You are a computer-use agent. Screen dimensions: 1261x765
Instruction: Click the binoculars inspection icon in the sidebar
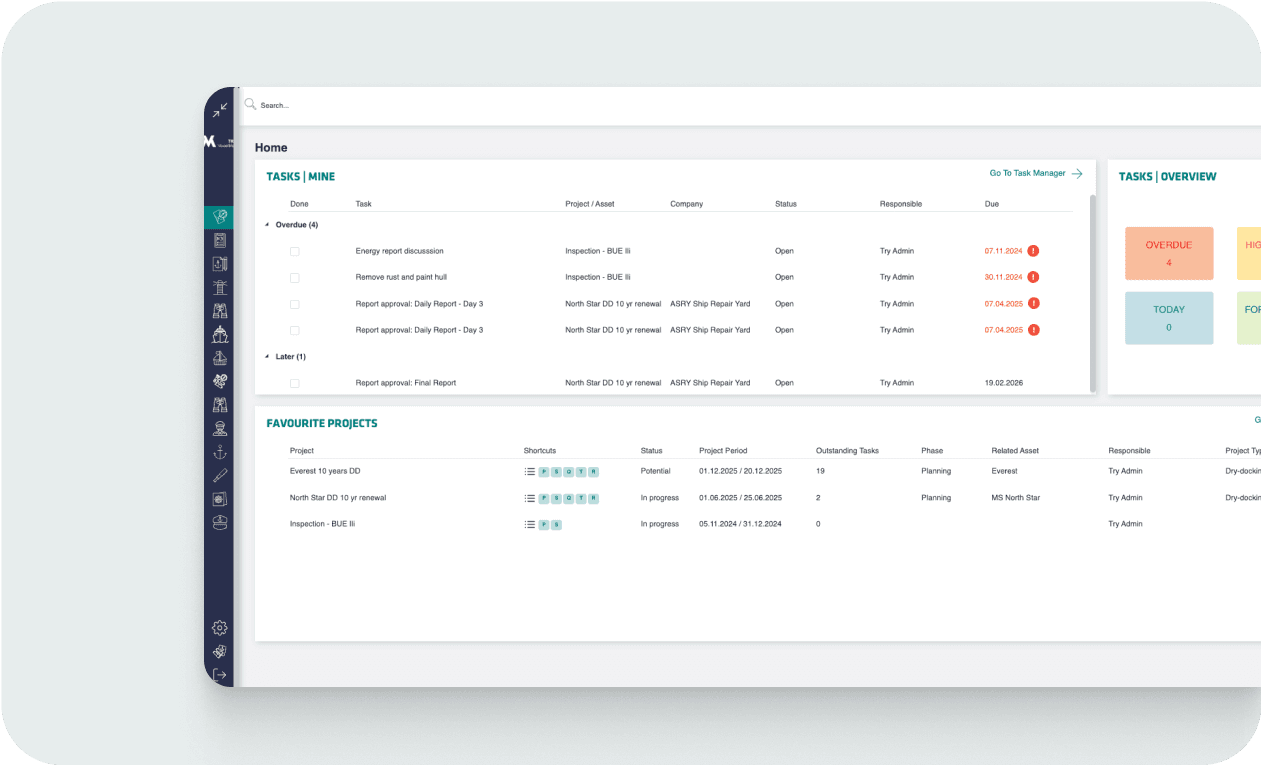(219, 310)
